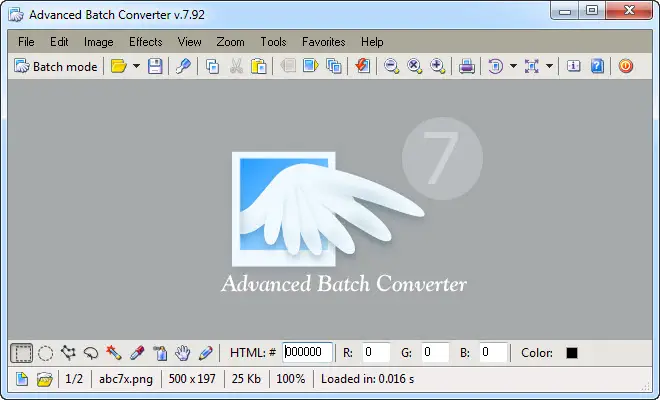Image resolution: width=660 pixels, height=400 pixels.
Task: Click the B color value field
Action: pyautogui.click(x=493, y=352)
